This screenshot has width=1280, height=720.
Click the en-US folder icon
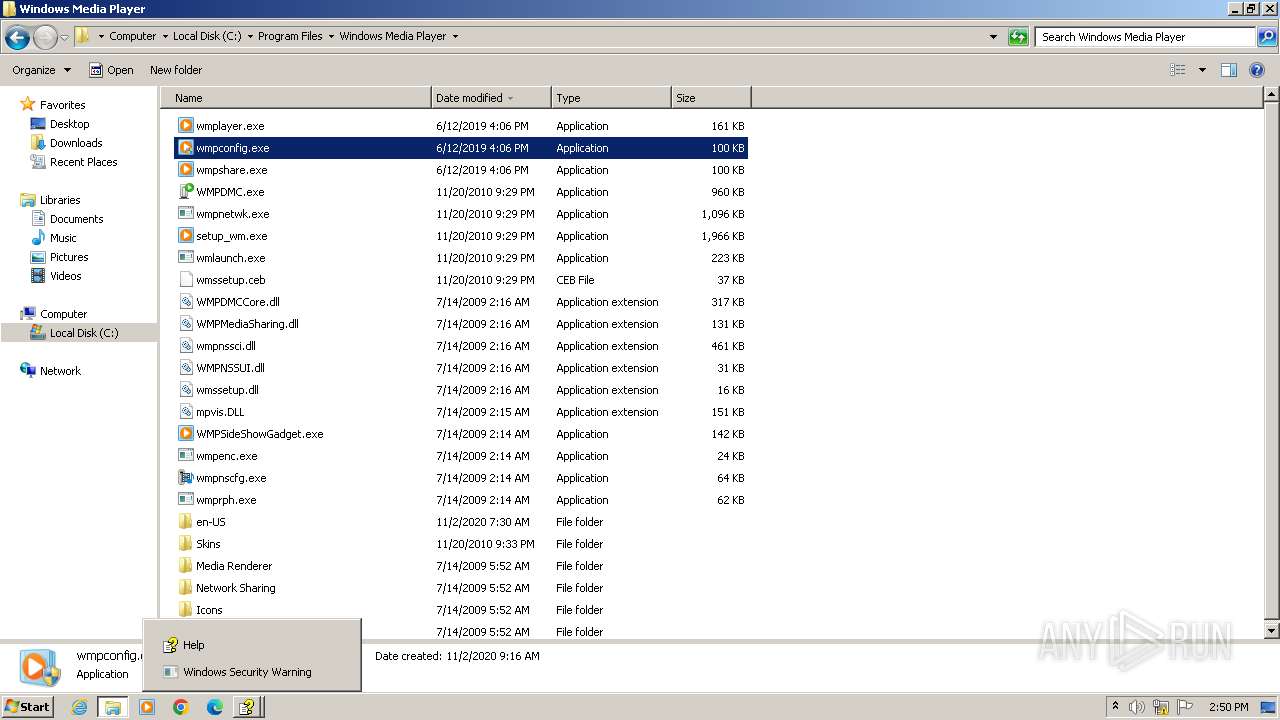click(185, 522)
